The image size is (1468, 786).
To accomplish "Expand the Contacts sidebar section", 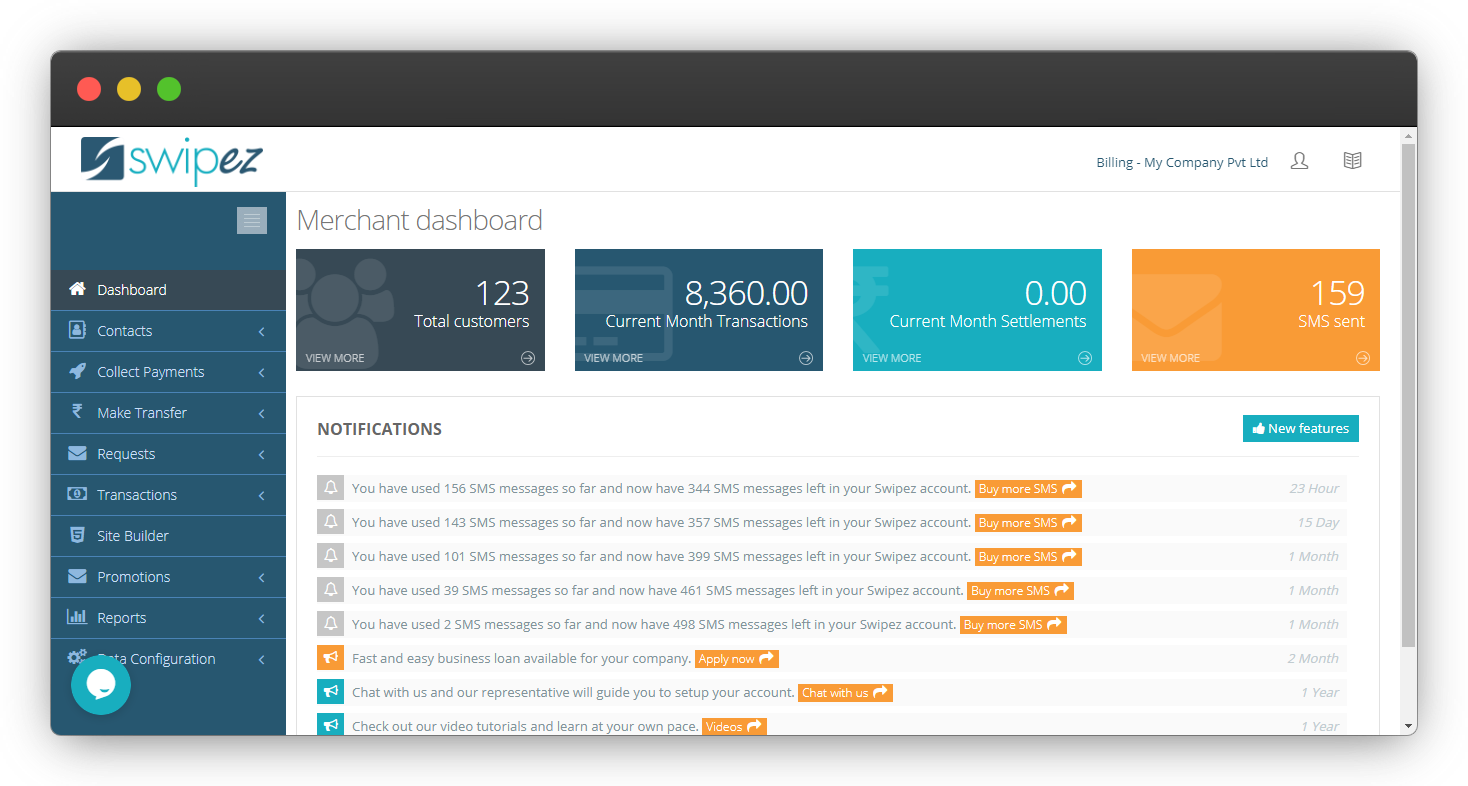I will click(x=261, y=330).
